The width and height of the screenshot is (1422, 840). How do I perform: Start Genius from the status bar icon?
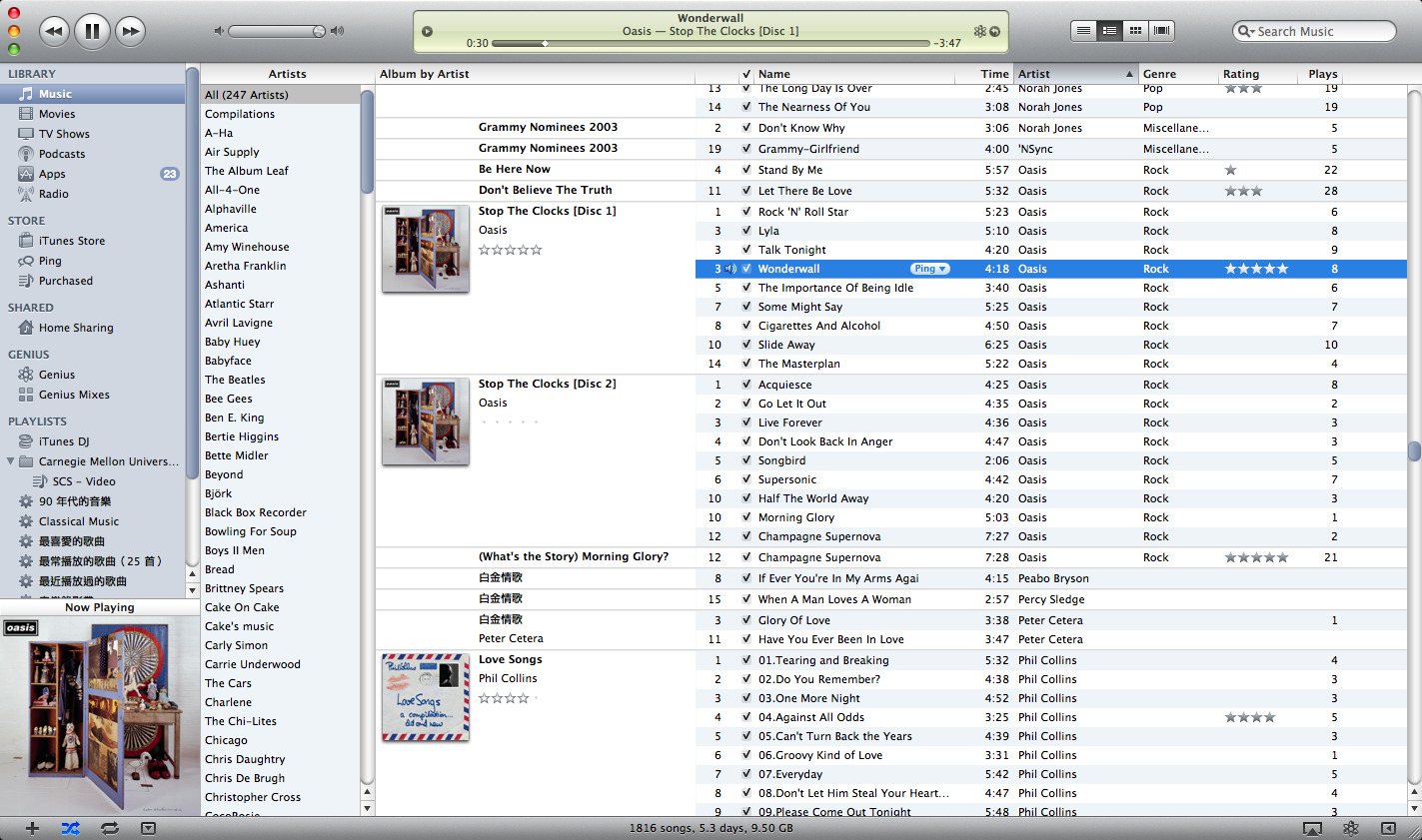pyautogui.click(x=1351, y=828)
